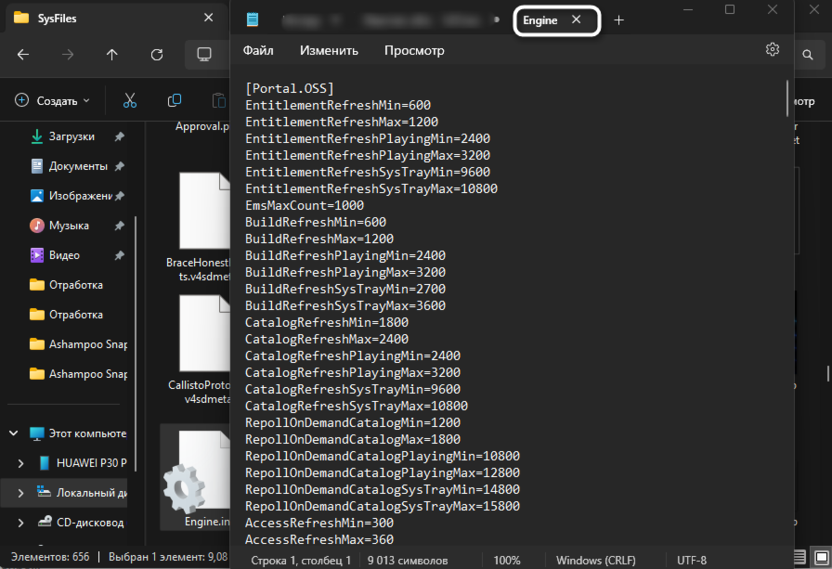Image resolution: width=832 pixels, height=569 pixels.
Task: Click the Copy icon in Explorer toolbar
Action: click(175, 101)
